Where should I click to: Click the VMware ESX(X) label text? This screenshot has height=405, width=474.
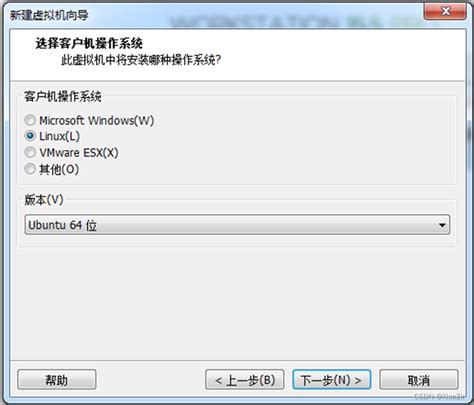pyautogui.click(x=79, y=152)
